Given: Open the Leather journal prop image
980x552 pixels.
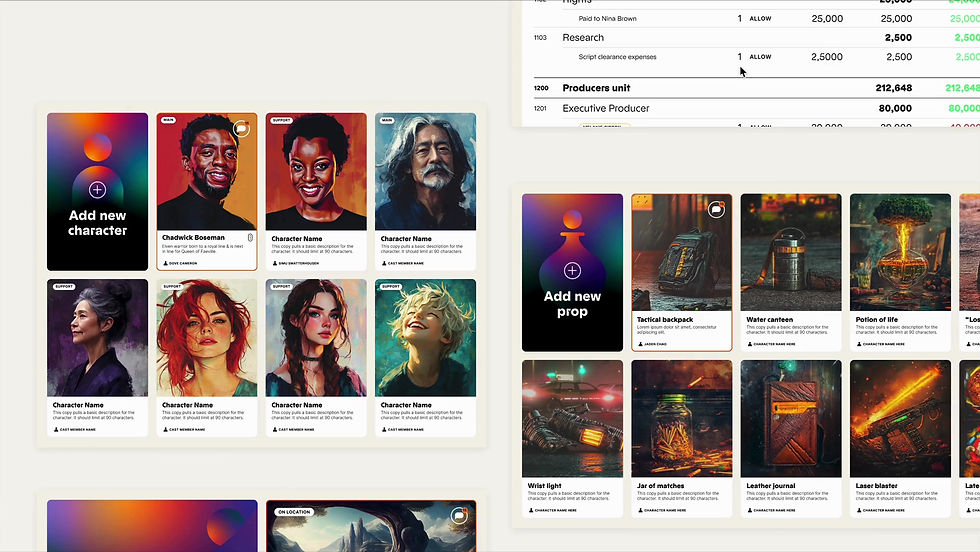Looking at the screenshot, I should point(791,419).
